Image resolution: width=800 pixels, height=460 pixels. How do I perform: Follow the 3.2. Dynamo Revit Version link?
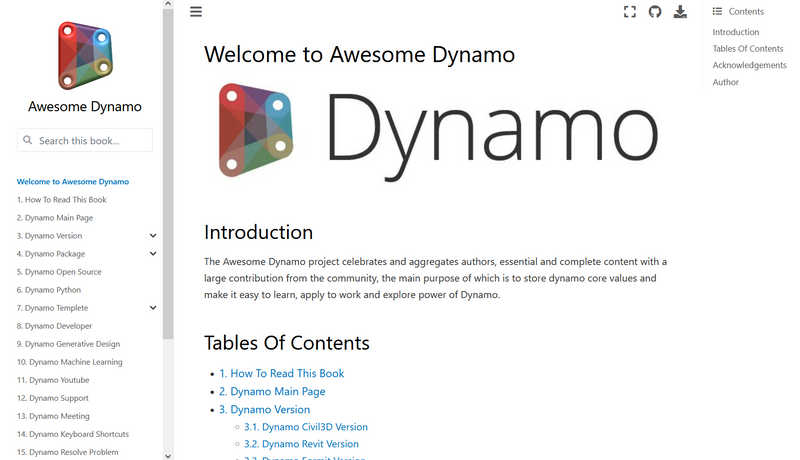(301, 444)
